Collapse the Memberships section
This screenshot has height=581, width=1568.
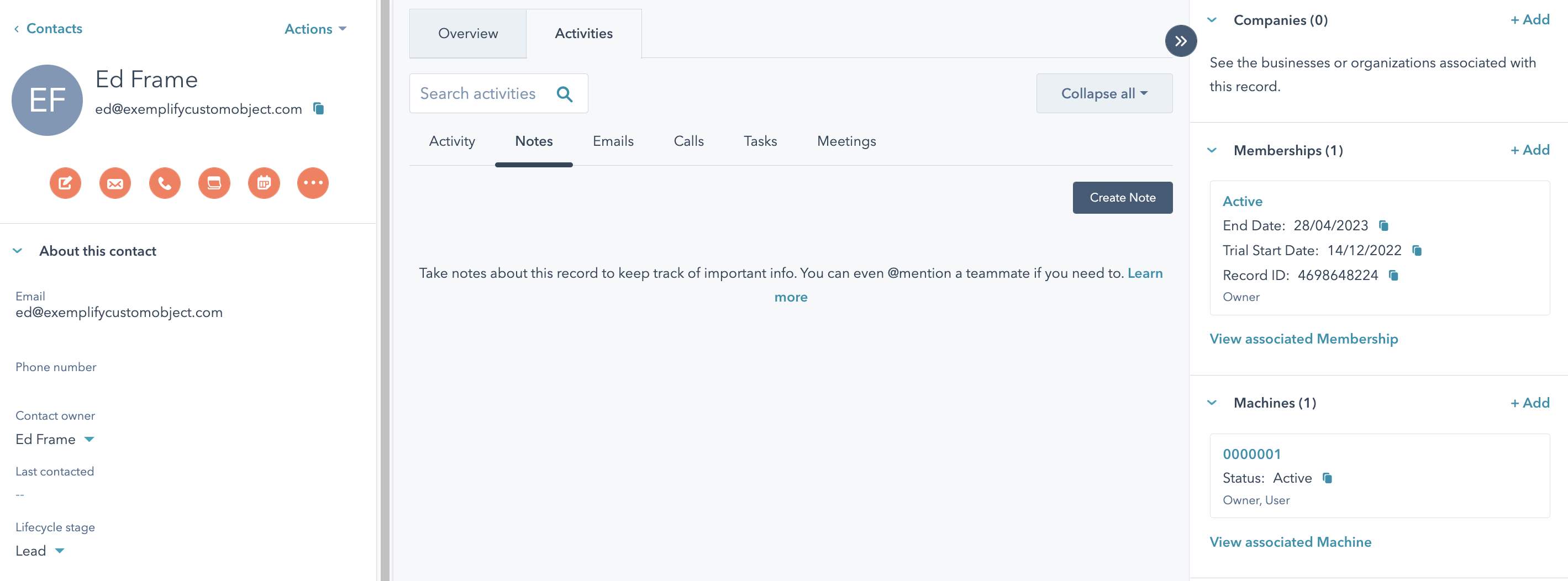pos(1212,150)
